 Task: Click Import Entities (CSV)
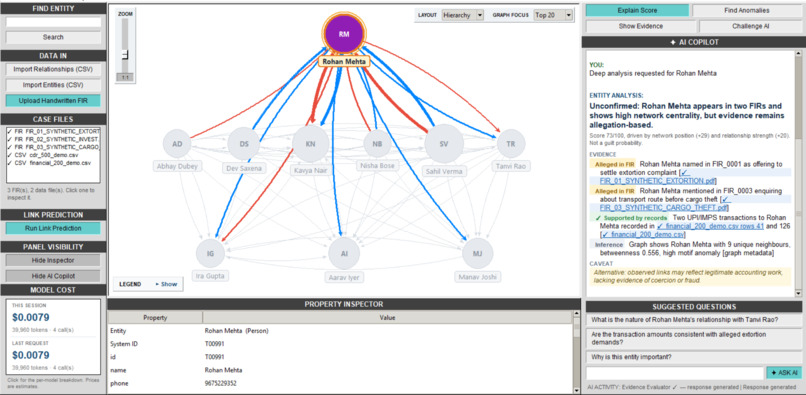(x=53, y=85)
